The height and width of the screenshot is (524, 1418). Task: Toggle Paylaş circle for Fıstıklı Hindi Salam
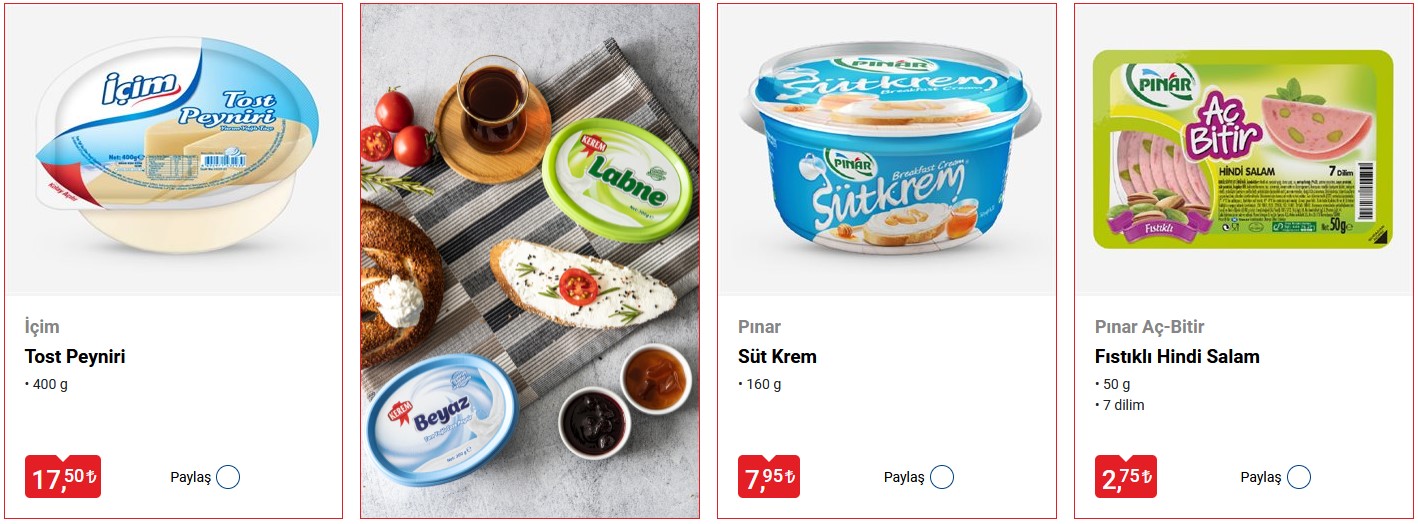coord(1299,477)
